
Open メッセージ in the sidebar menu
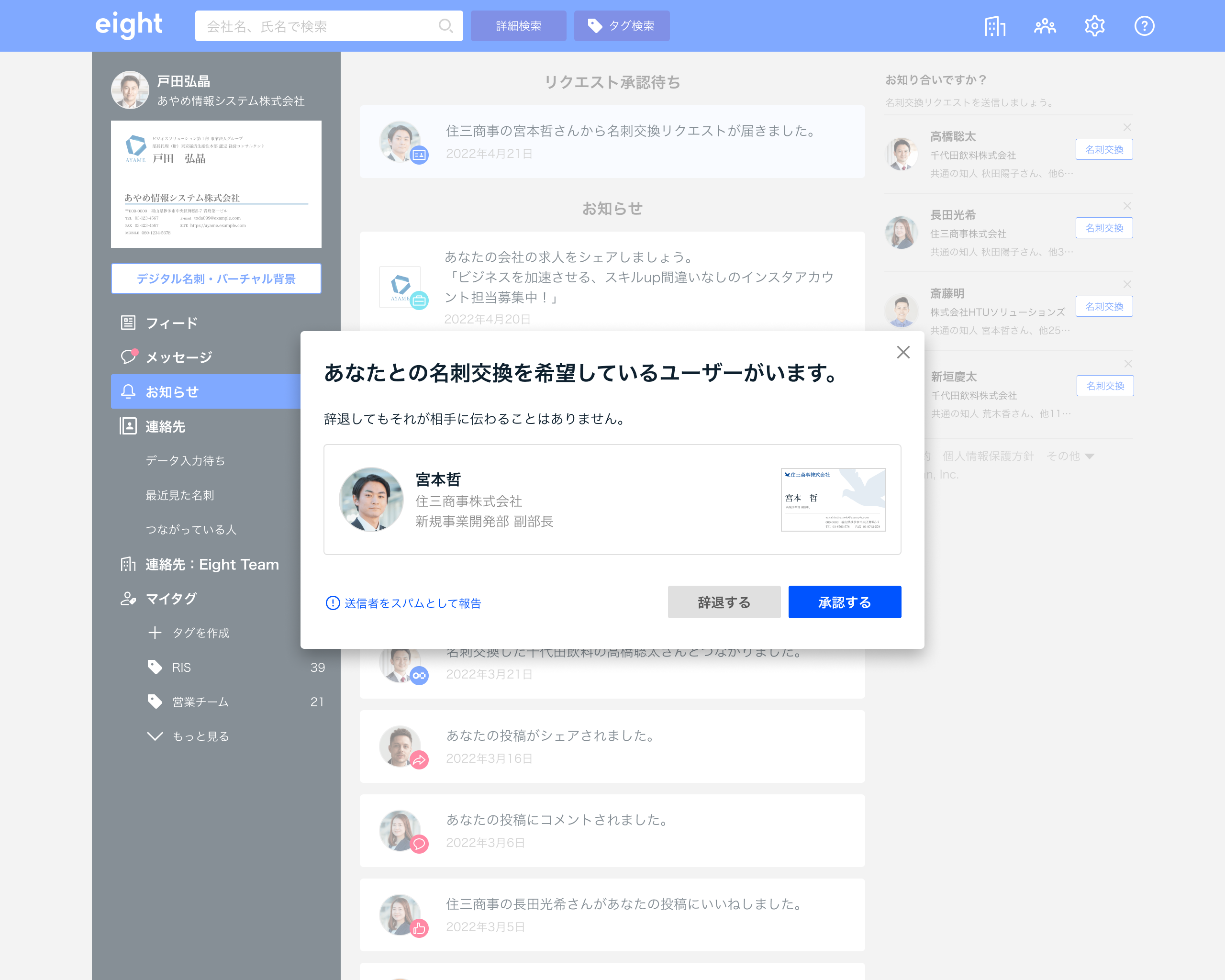178,357
